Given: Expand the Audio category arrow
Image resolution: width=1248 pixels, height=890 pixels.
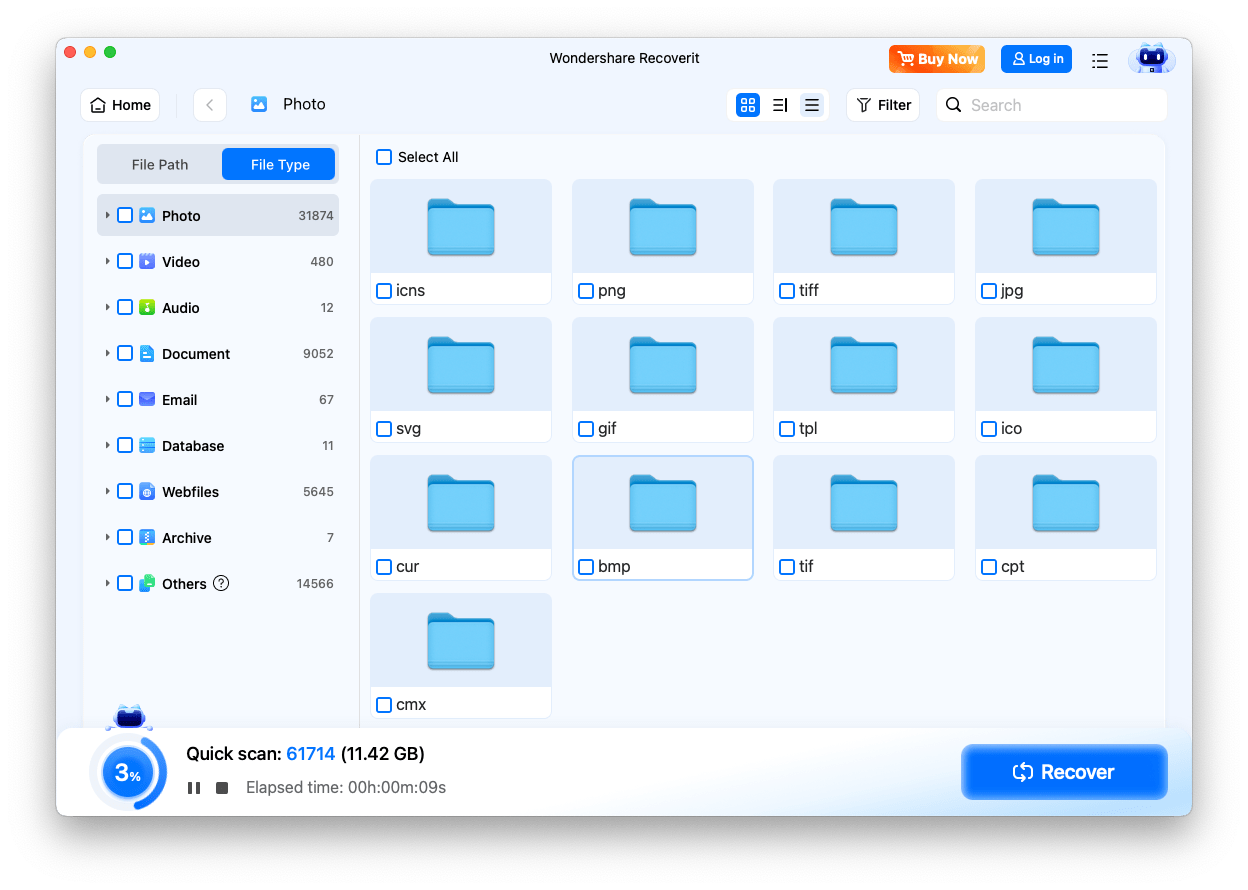Looking at the screenshot, I should click(x=107, y=307).
